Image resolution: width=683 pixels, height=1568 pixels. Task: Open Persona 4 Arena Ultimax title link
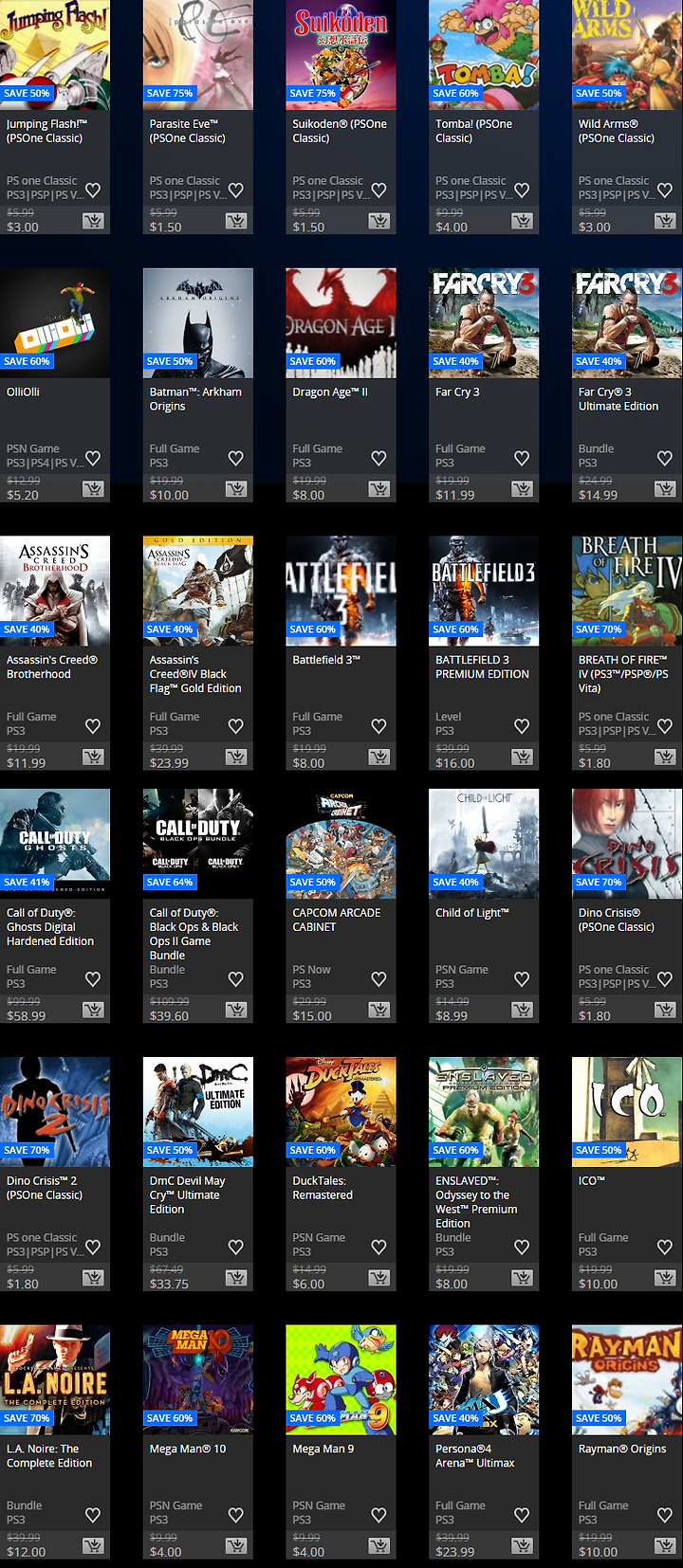coord(475,1456)
